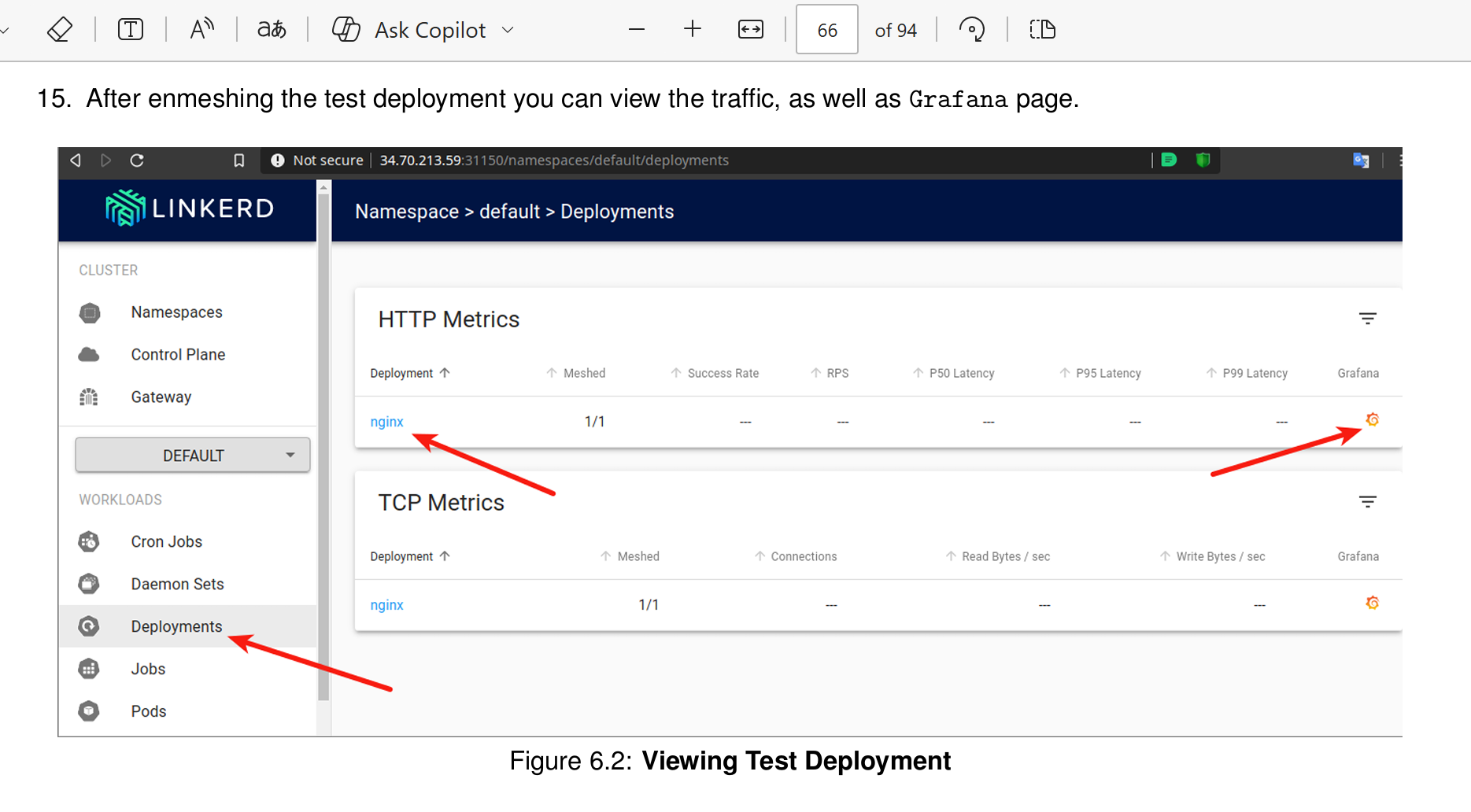
Task: Open the Translate tool
Action: 272,30
